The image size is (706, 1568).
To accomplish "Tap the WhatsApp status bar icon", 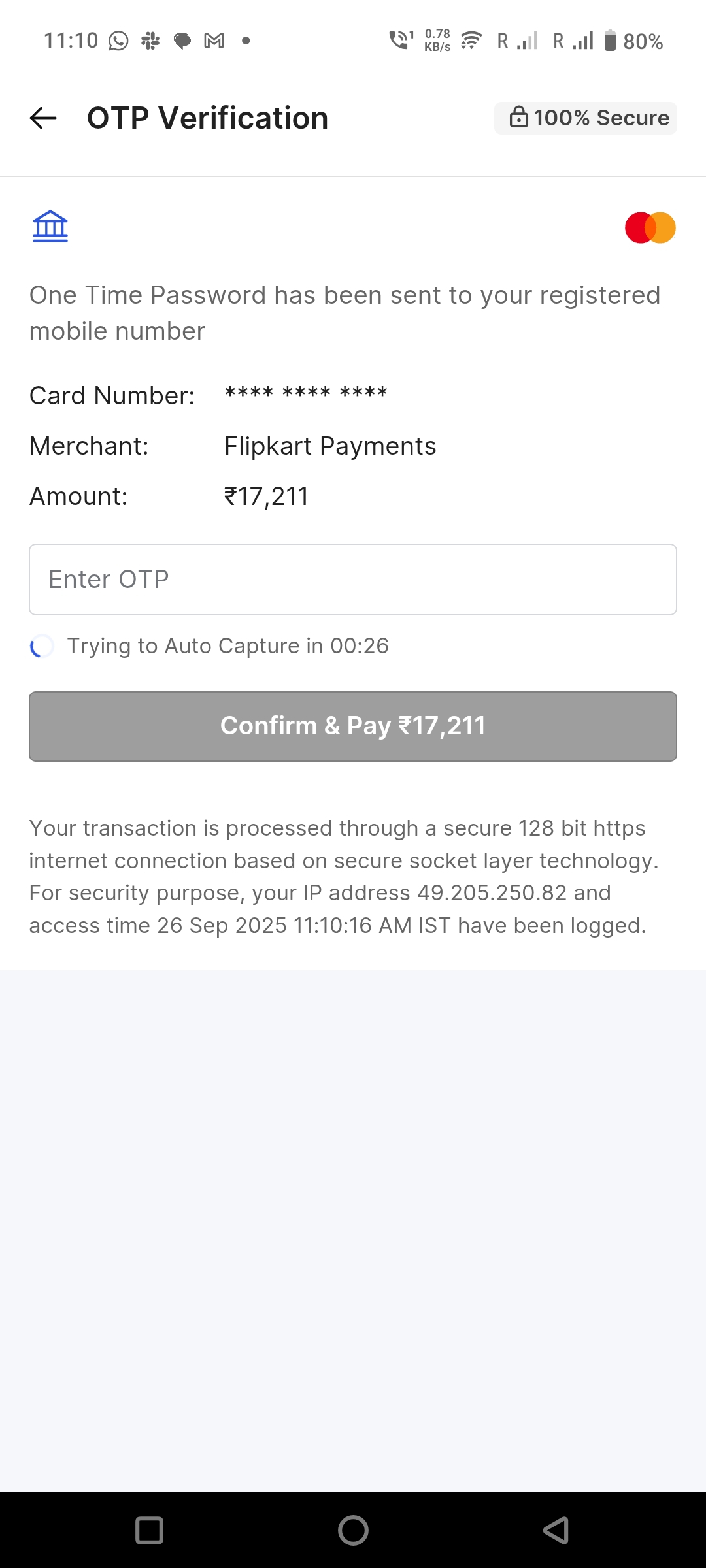I will click(118, 41).
